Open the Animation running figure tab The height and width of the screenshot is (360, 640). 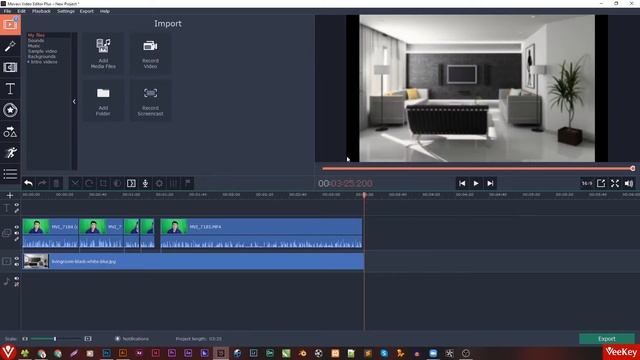click(x=10, y=153)
